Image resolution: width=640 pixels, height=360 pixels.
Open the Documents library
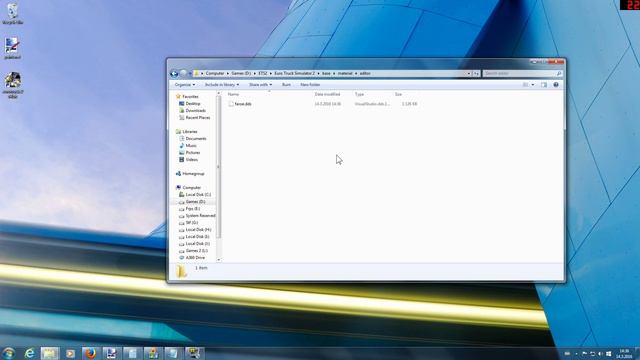196,138
